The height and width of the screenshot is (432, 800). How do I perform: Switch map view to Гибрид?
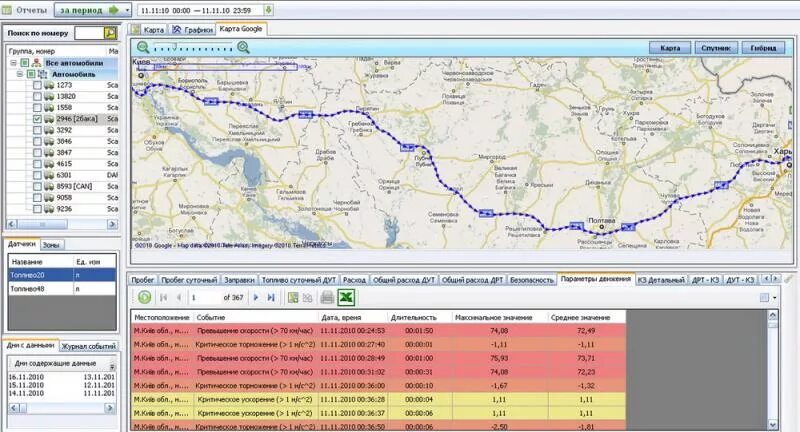pyautogui.click(x=763, y=47)
